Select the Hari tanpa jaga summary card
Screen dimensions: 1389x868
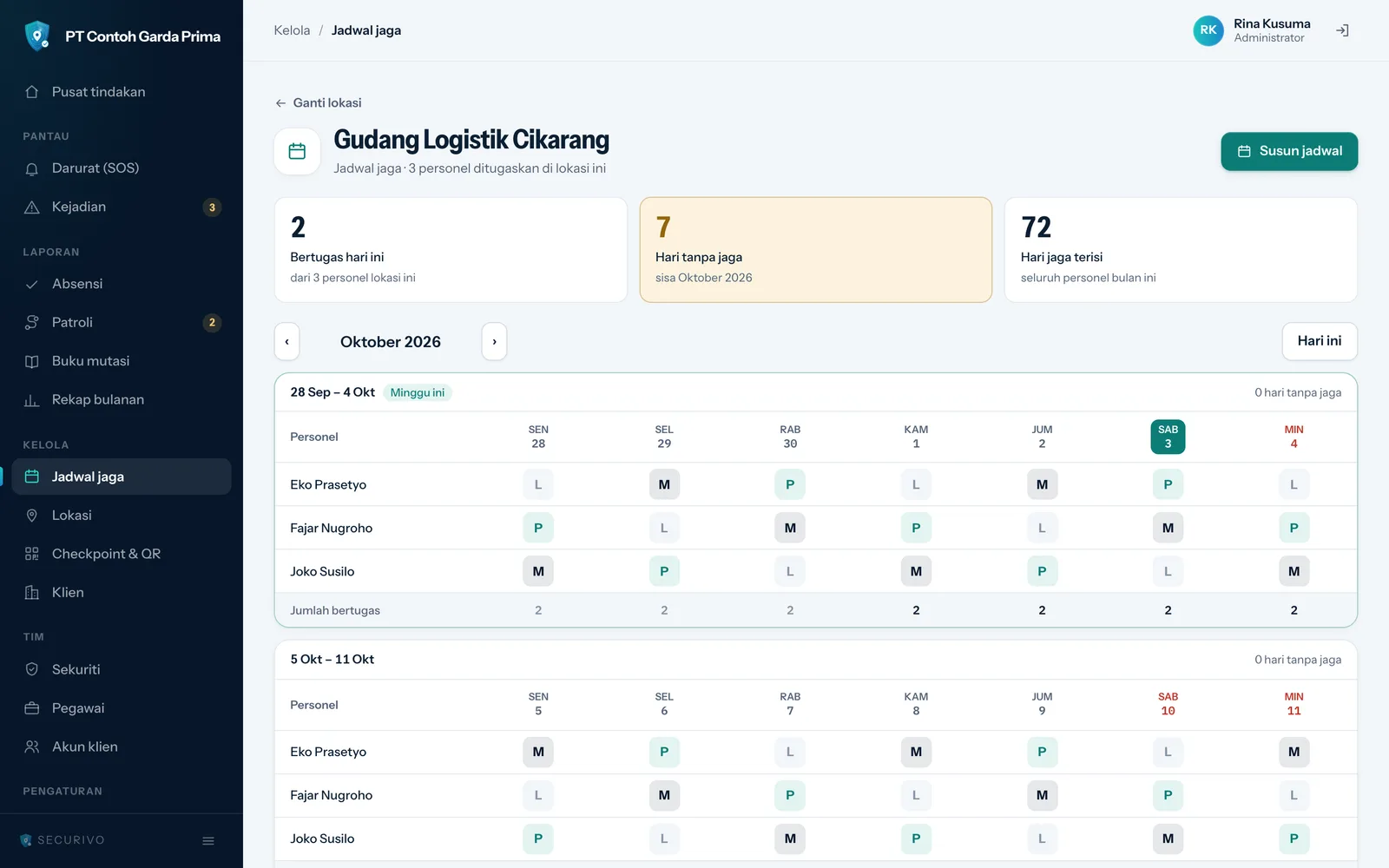[816, 250]
